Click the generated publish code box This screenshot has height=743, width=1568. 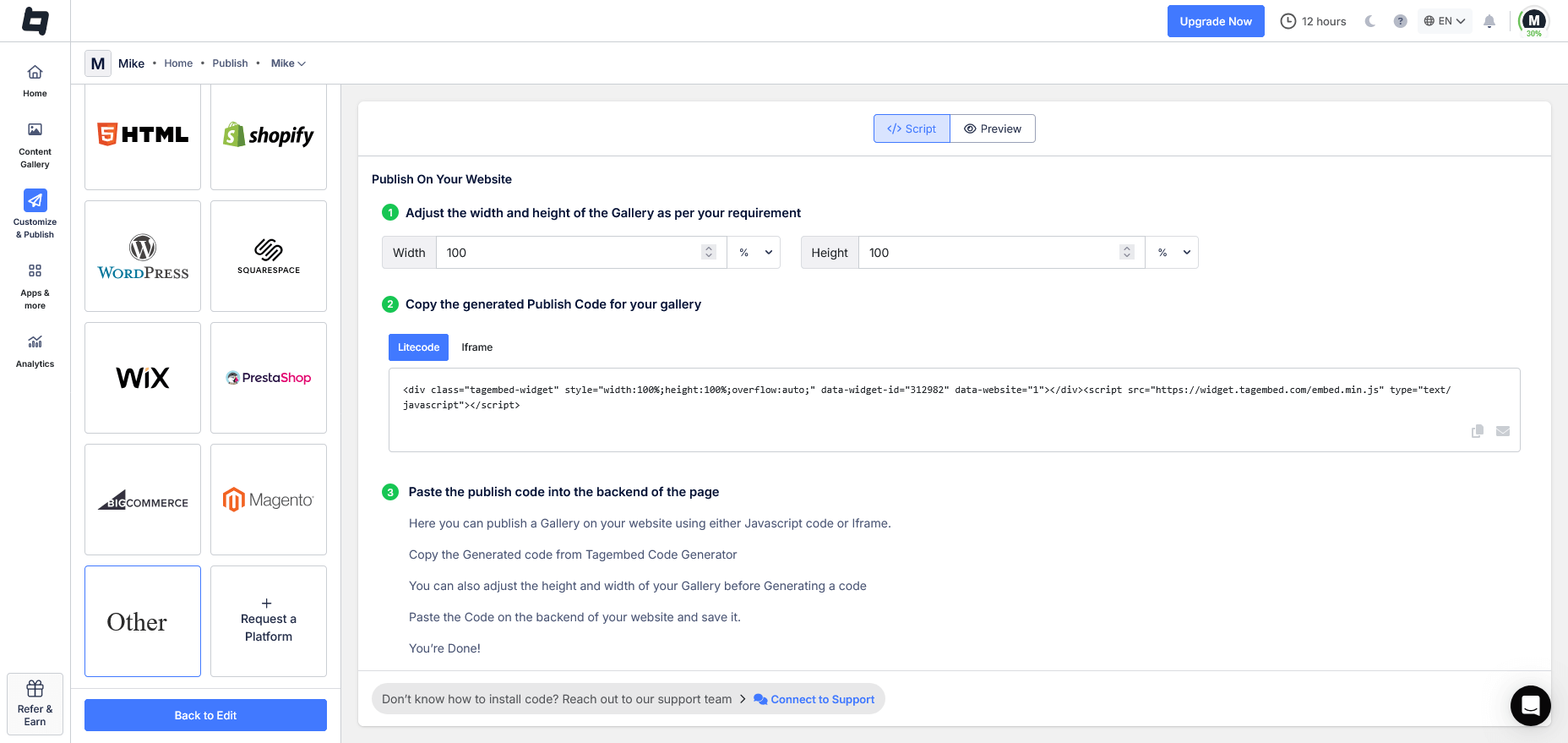tap(954, 410)
